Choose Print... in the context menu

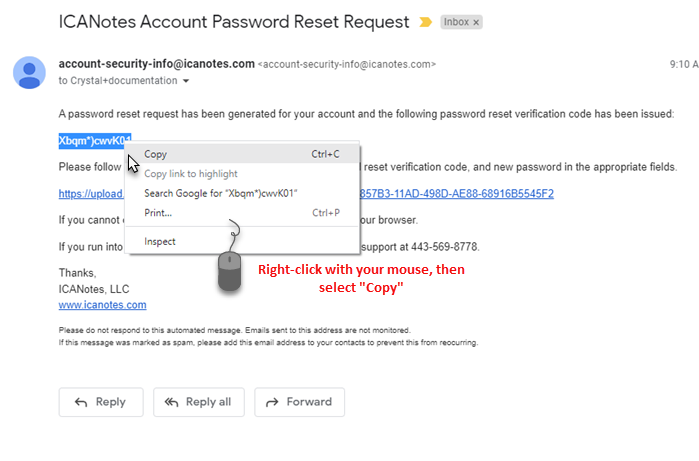coord(158,212)
